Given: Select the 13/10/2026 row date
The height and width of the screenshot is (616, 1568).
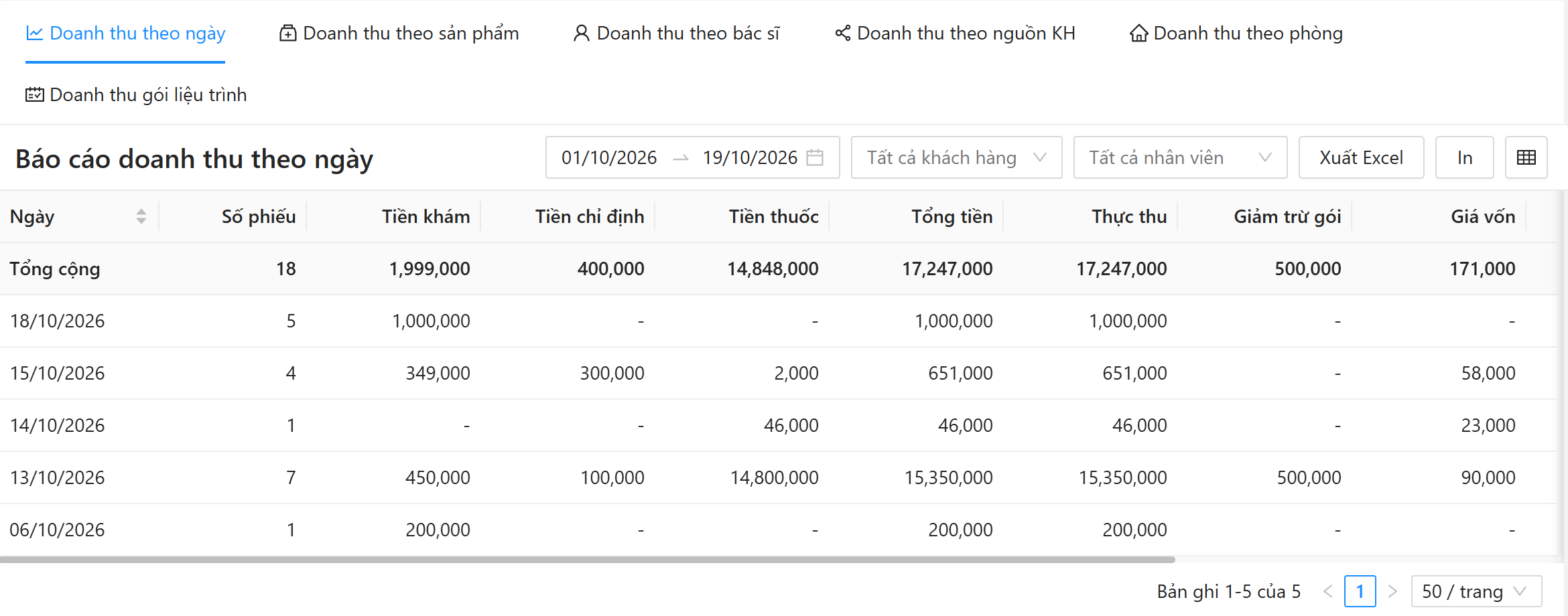Looking at the screenshot, I should click(57, 477).
